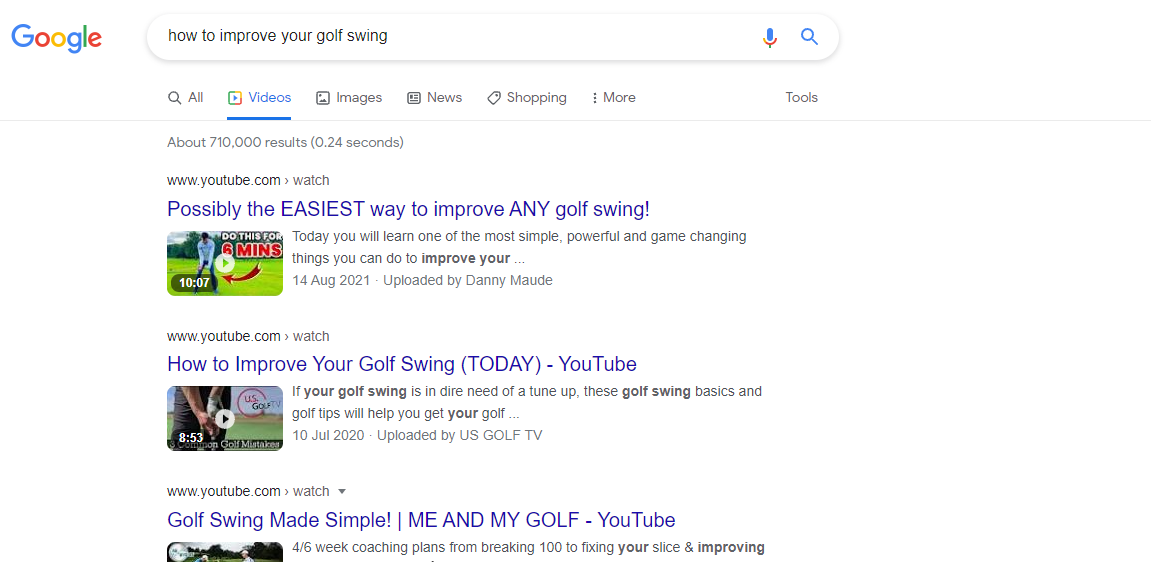The width and height of the screenshot is (1151, 562).
Task: Click the youtube.com URL above second result
Action: (248, 337)
